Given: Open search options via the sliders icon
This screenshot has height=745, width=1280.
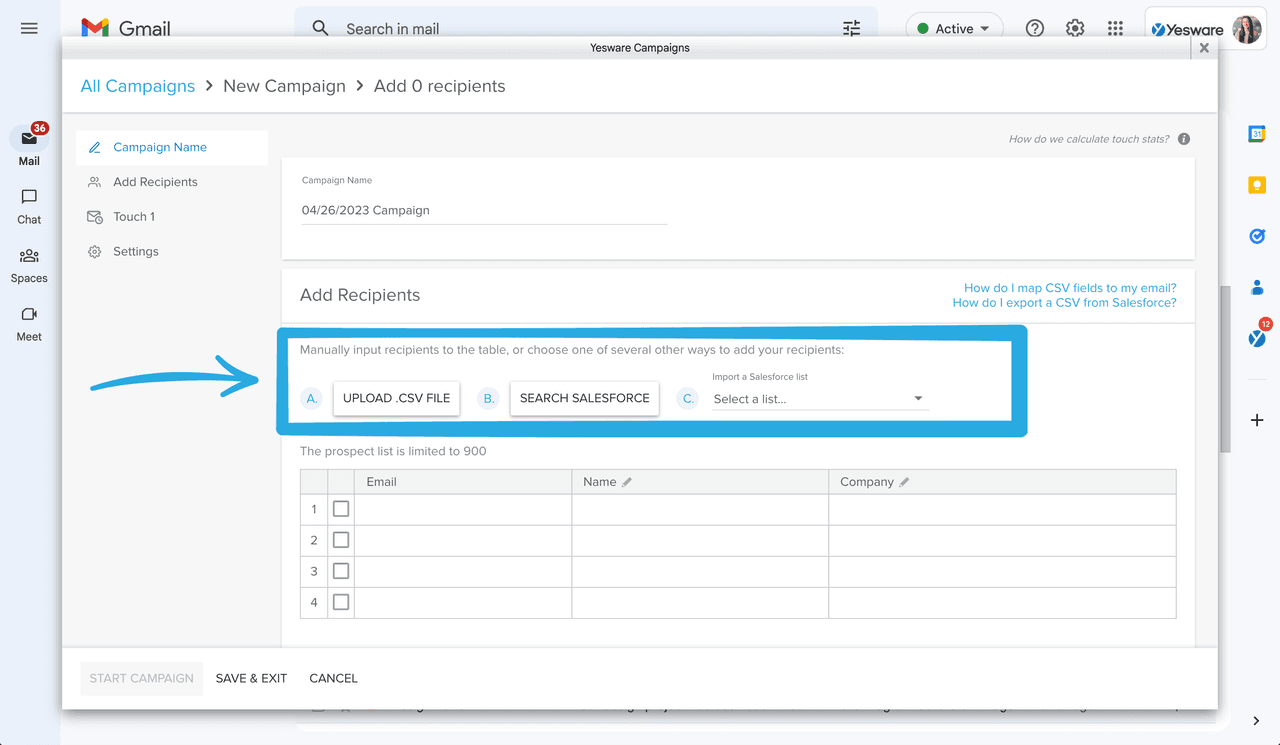Looking at the screenshot, I should 851,28.
